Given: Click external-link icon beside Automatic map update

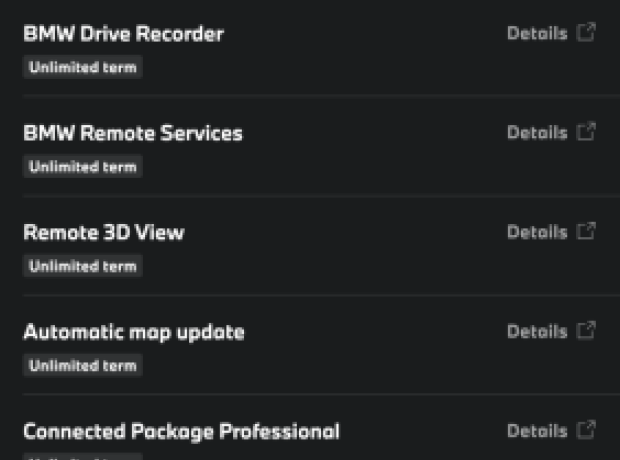Looking at the screenshot, I should [586, 331].
